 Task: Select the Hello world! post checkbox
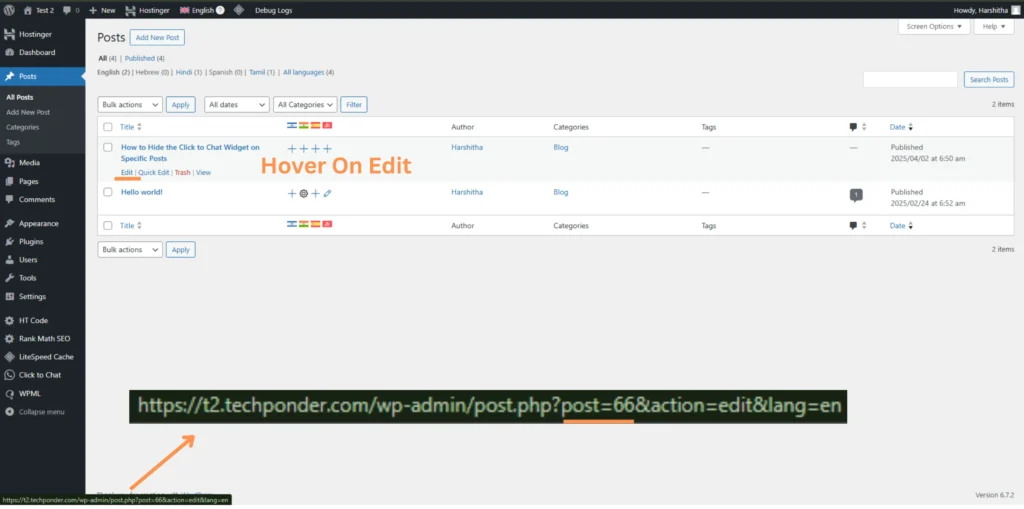click(x=108, y=192)
